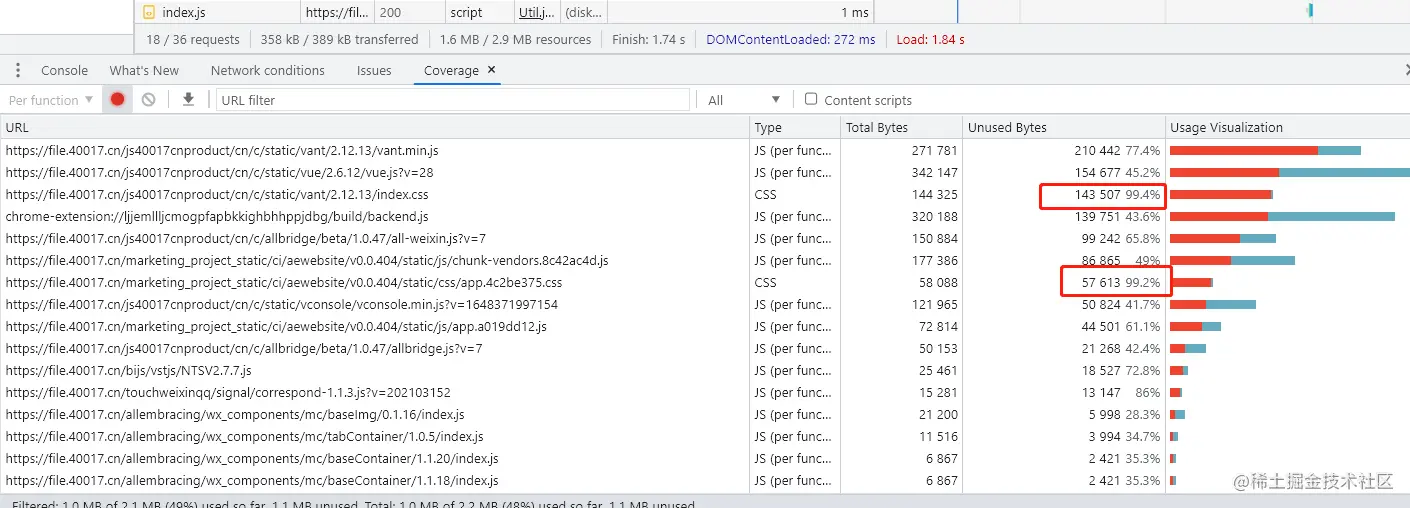Select the allbridge.js?v=7 row
The height and width of the screenshot is (508, 1410).
[705, 348]
